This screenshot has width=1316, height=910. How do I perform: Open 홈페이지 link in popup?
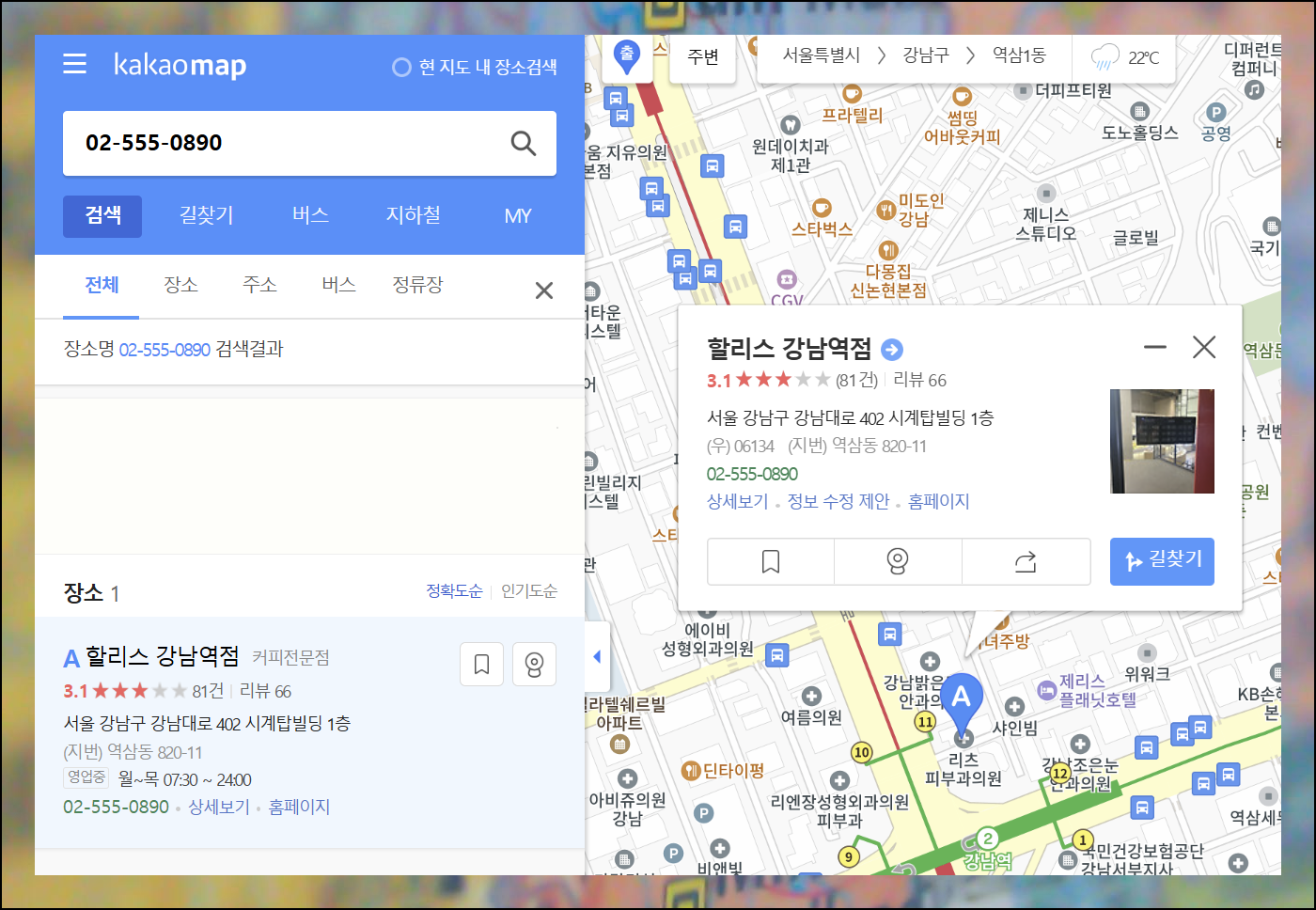tap(939, 501)
